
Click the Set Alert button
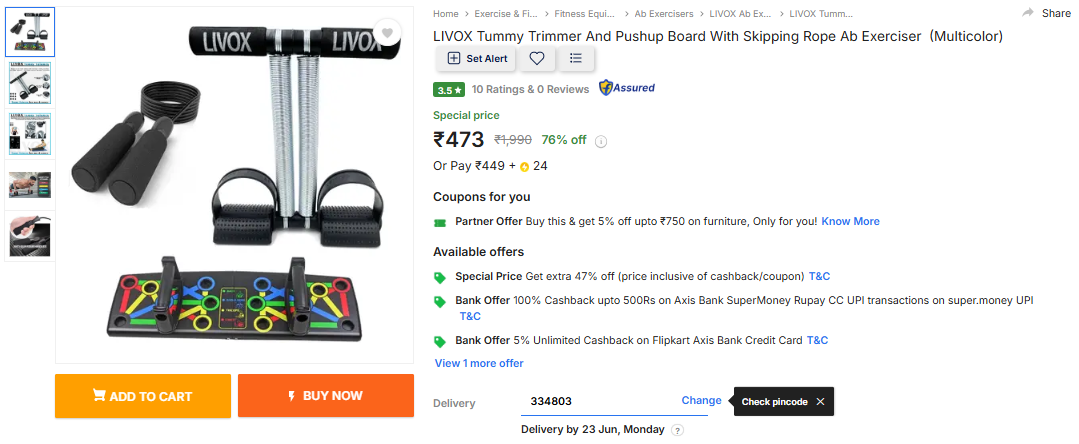477,59
